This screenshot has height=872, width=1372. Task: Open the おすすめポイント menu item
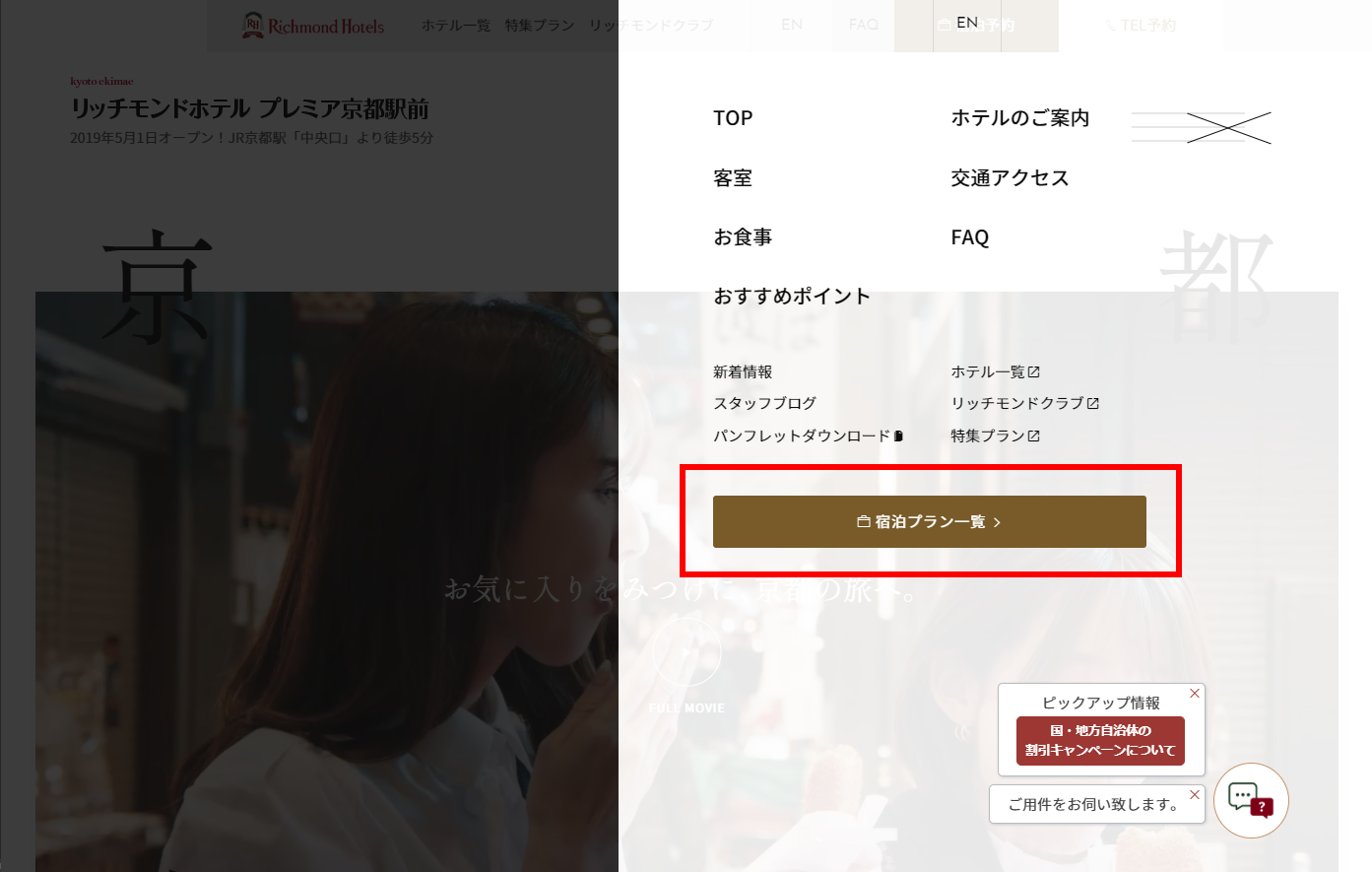(x=792, y=297)
